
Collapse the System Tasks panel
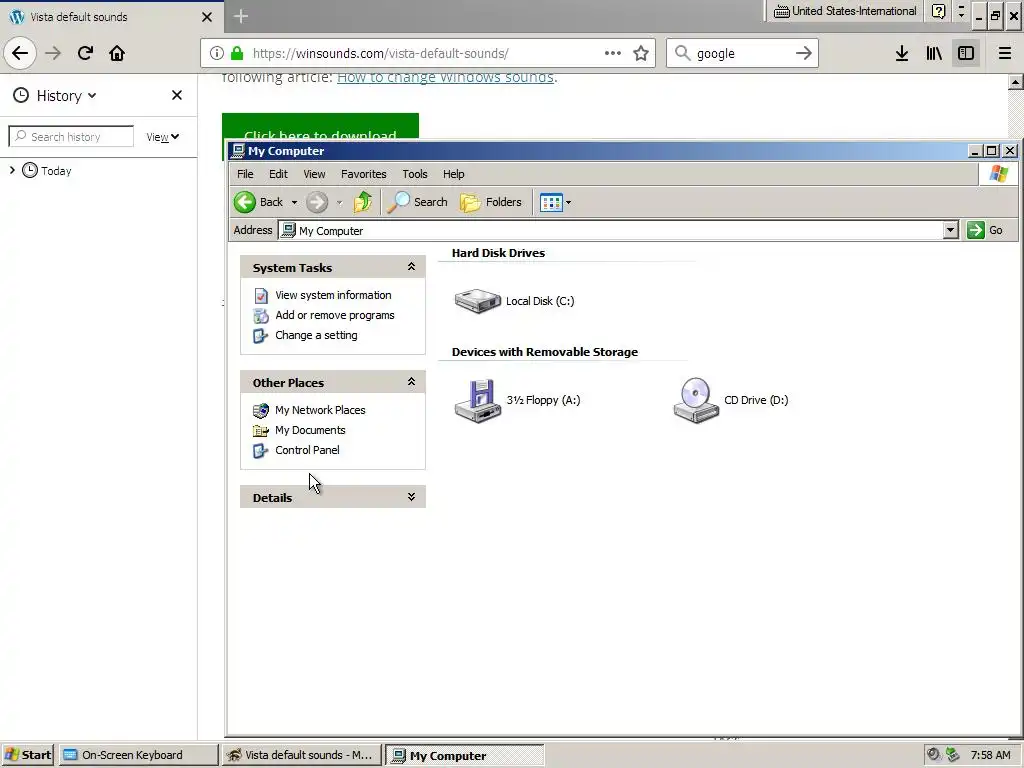tap(411, 266)
